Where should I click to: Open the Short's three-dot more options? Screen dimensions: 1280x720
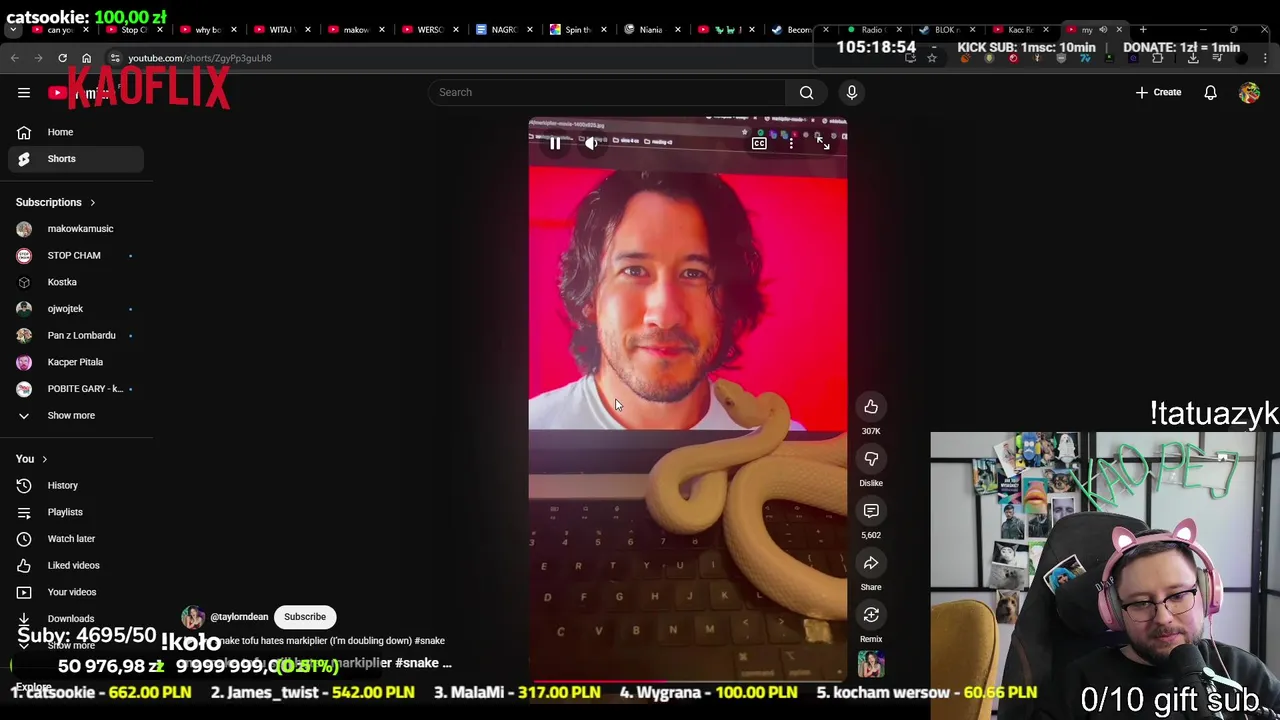pos(791,143)
